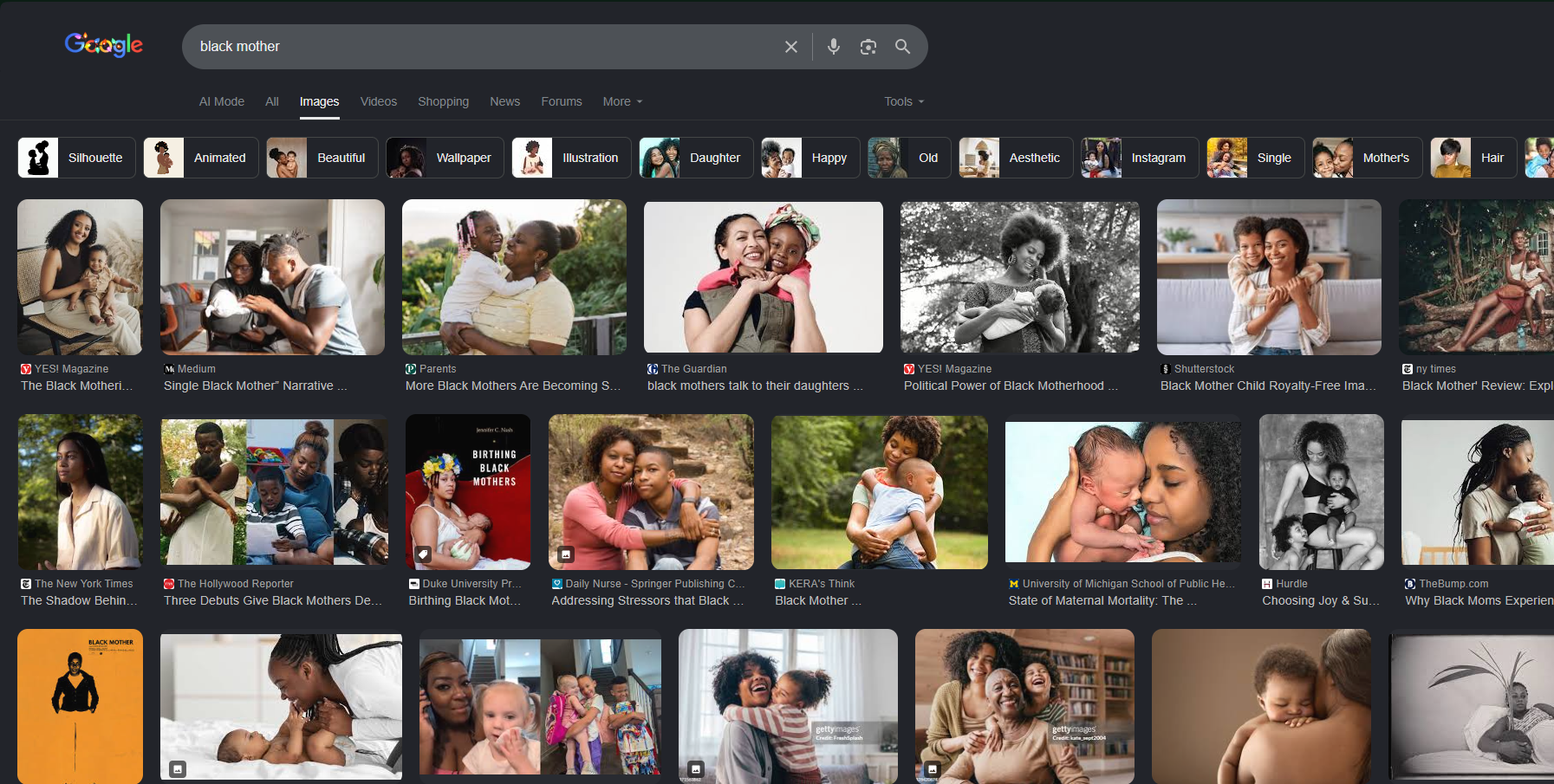The image size is (1554, 784).
Task: Switch to the AI Mode tab
Action: pos(222,101)
